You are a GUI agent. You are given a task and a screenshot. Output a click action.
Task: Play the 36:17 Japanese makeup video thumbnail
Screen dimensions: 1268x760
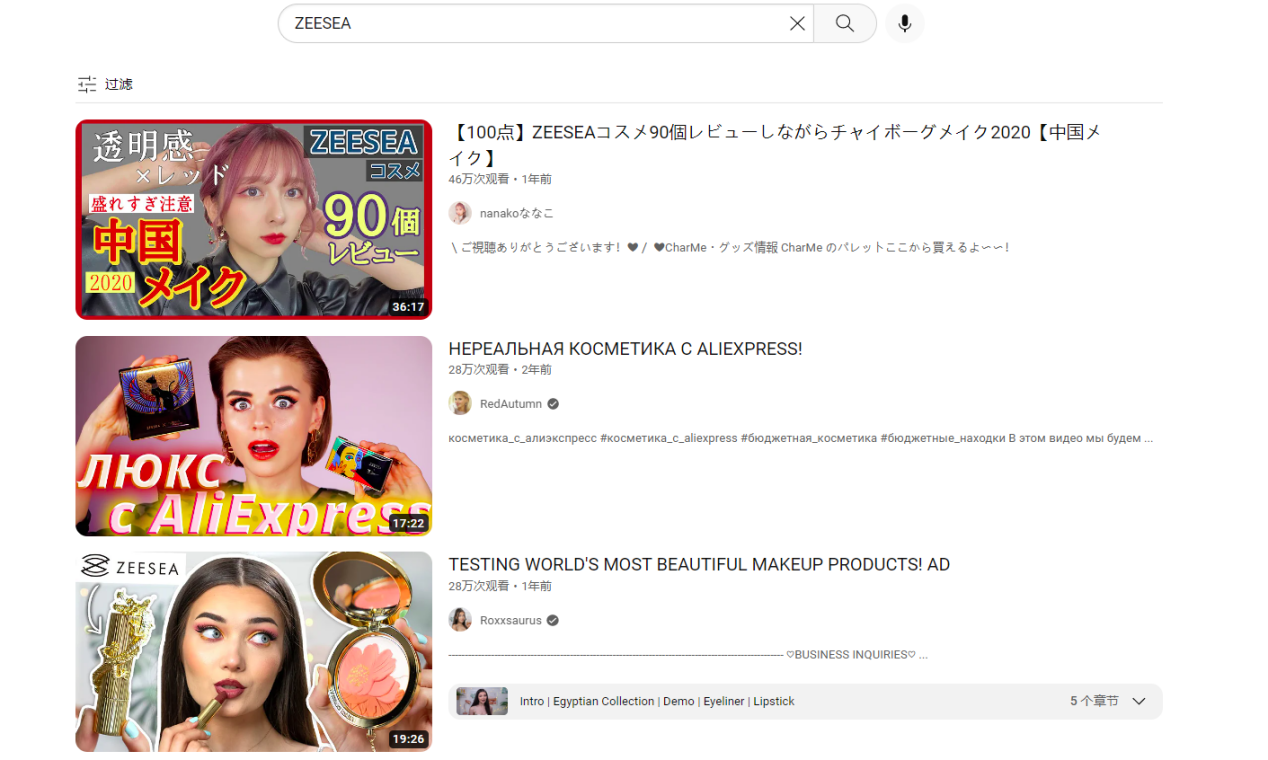253,219
